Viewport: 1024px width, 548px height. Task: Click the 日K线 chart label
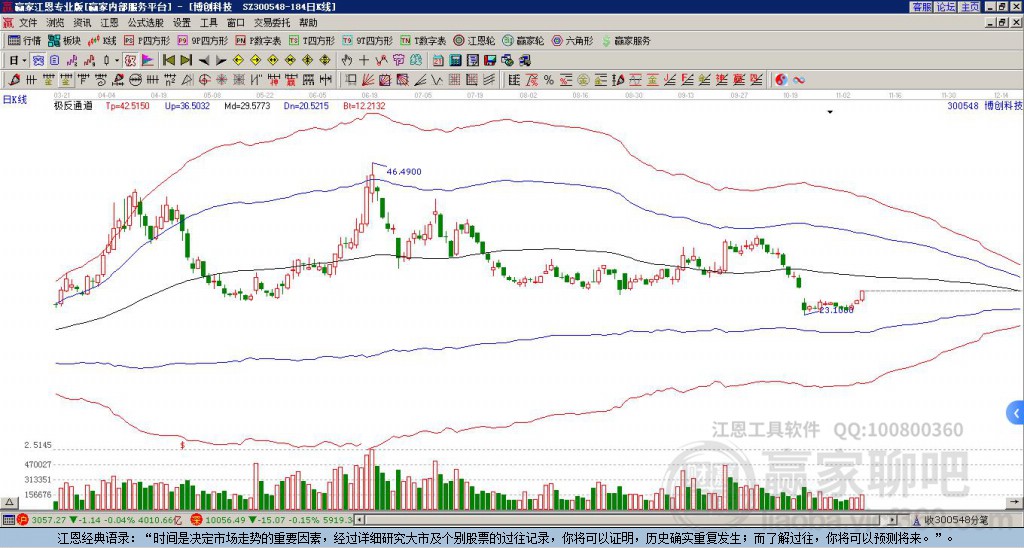pyautogui.click(x=15, y=99)
